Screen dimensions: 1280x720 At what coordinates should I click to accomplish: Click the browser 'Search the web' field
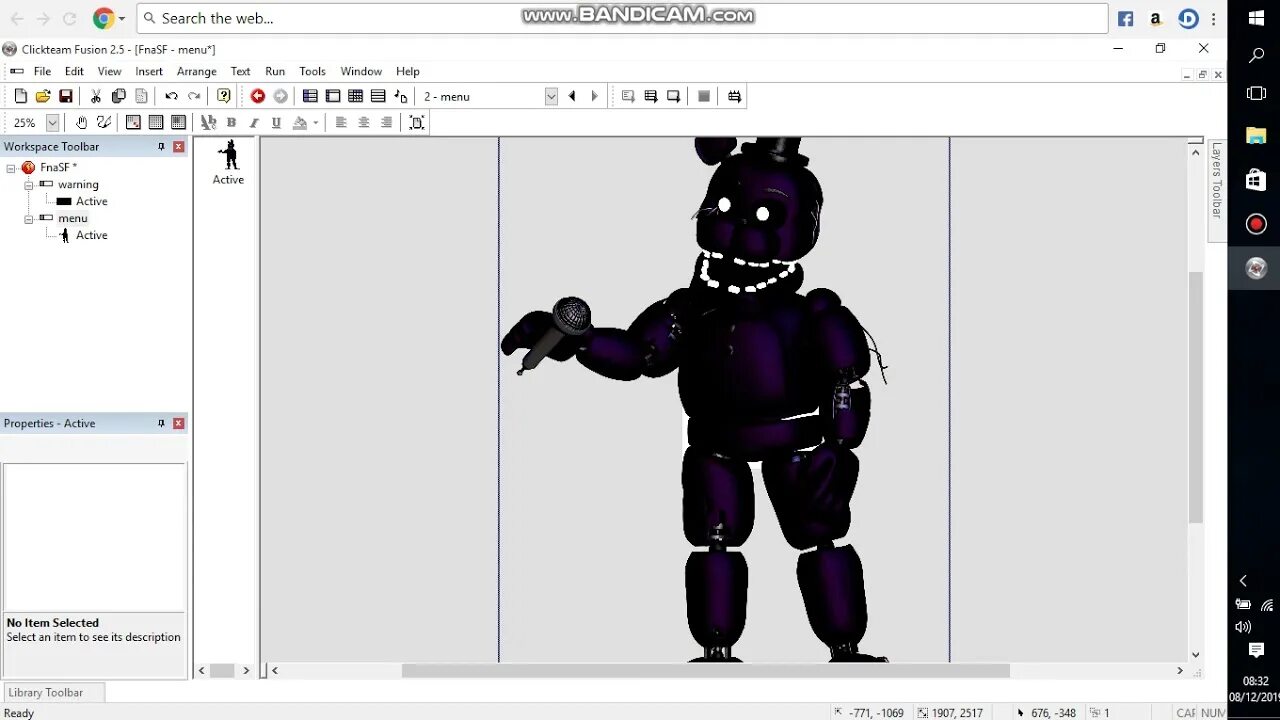[x=621, y=18]
